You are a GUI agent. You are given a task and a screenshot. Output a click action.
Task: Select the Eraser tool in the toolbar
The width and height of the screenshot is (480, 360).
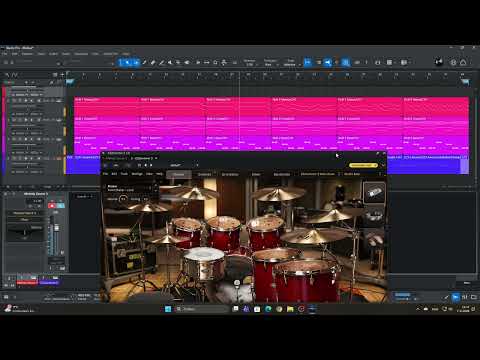click(x=153, y=62)
